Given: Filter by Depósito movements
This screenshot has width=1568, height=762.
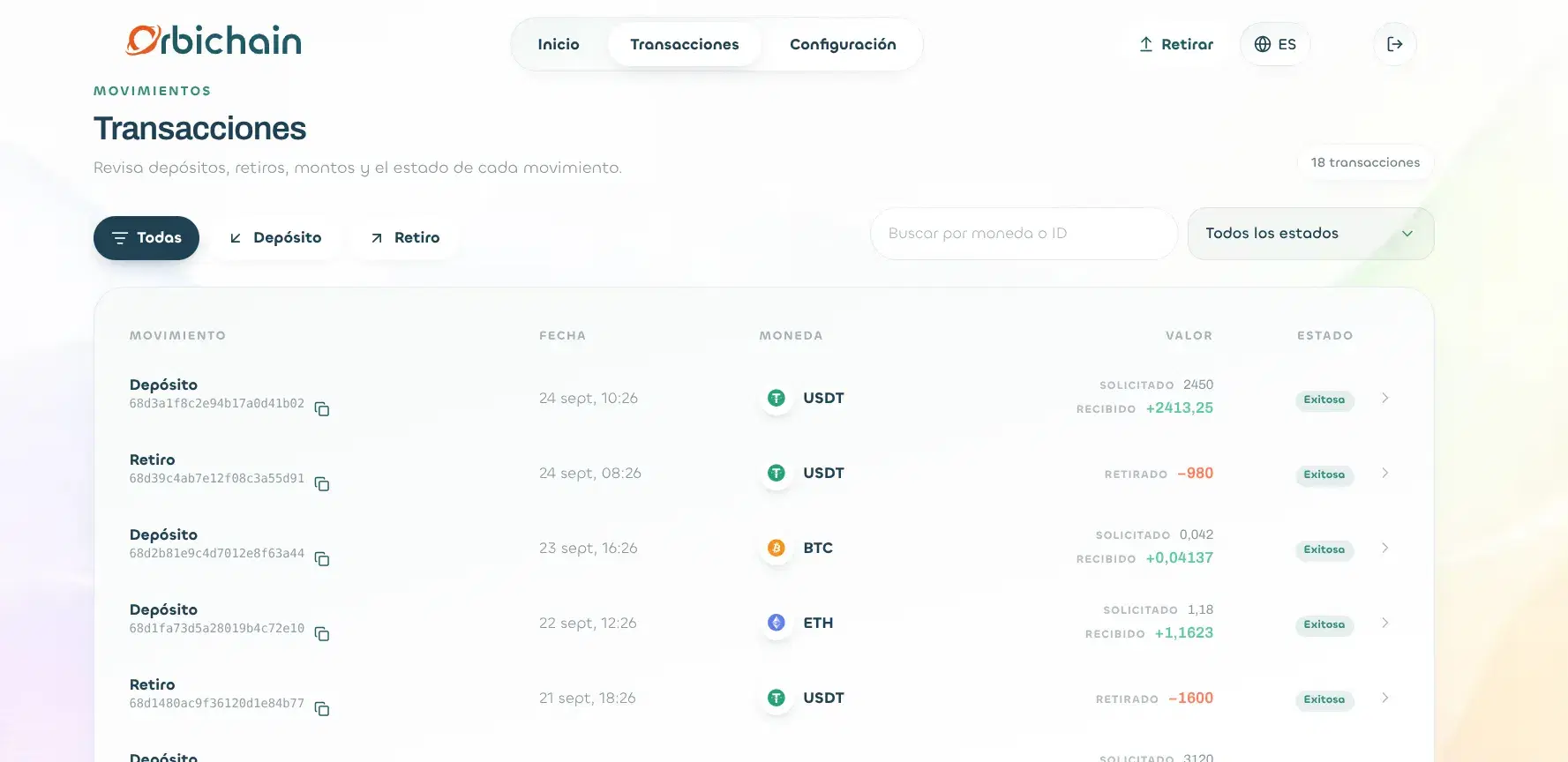Looking at the screenshot, I should pos(275,238).
